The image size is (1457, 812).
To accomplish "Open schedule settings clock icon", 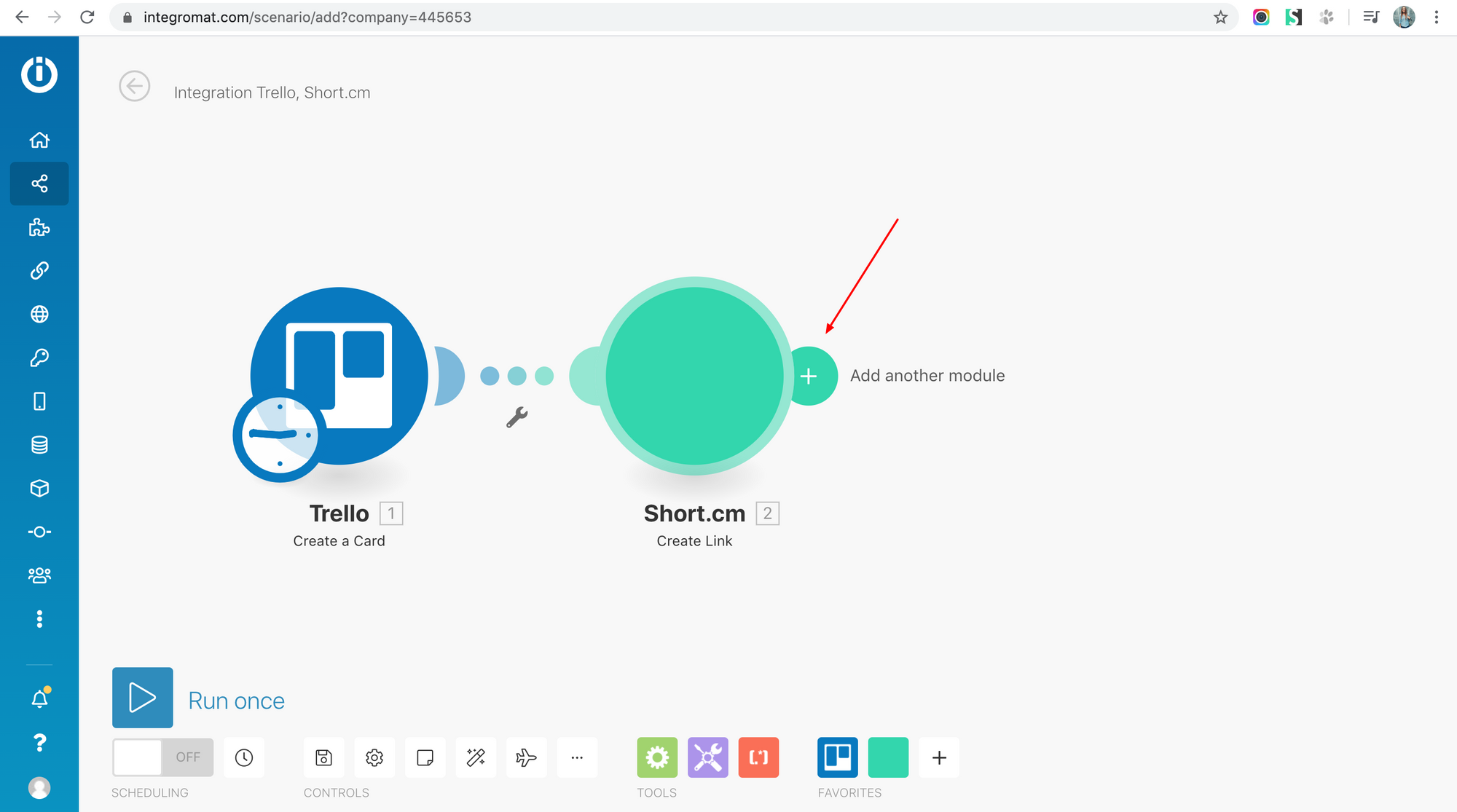I will (244, 757).
